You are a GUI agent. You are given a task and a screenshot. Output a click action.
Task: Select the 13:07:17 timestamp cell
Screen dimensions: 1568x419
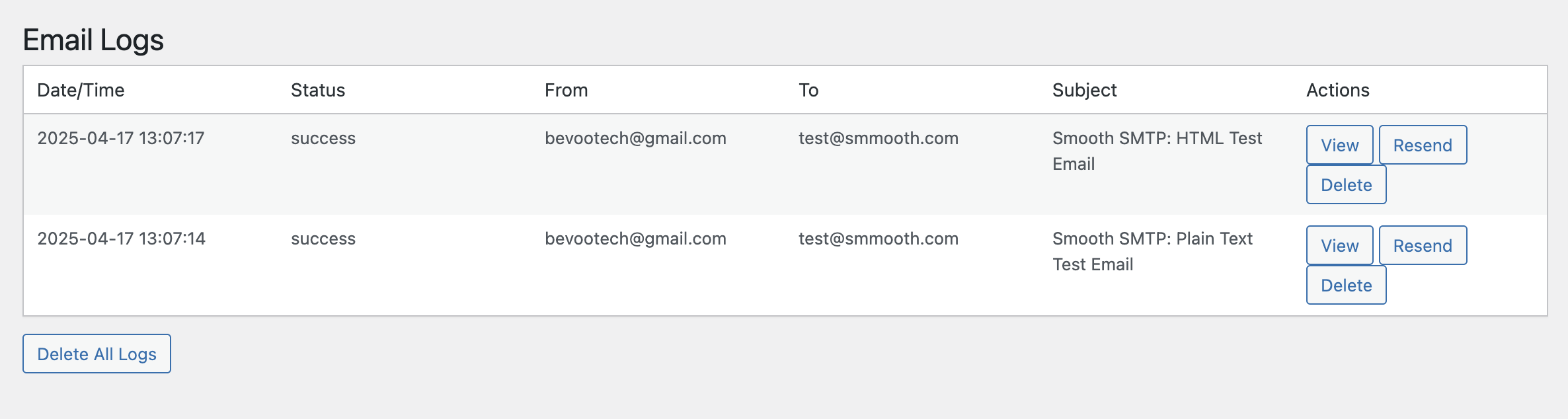click(x=121, y=138)
